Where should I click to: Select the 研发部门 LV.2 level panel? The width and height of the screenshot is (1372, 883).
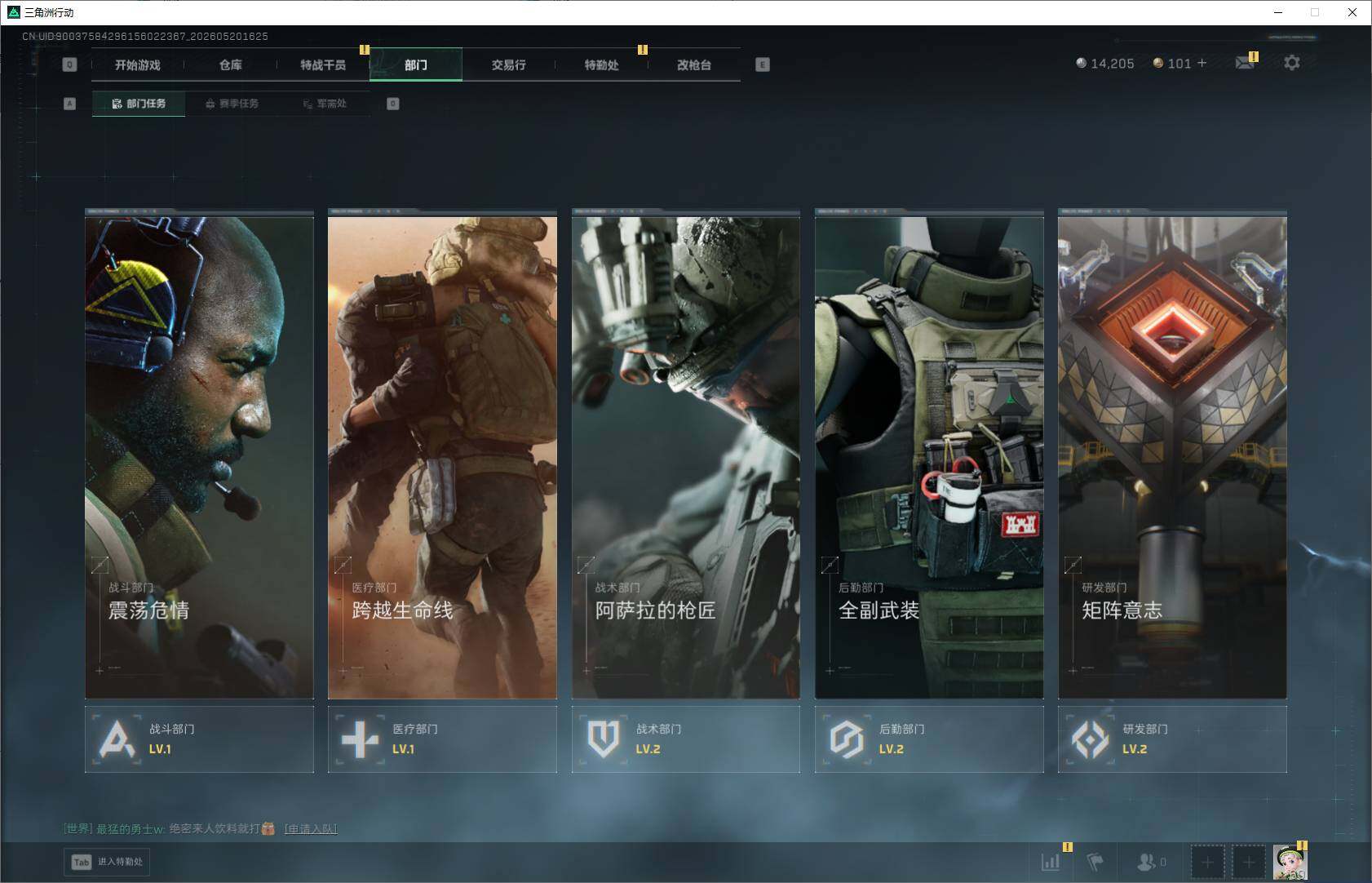[x=1172, y=739]
